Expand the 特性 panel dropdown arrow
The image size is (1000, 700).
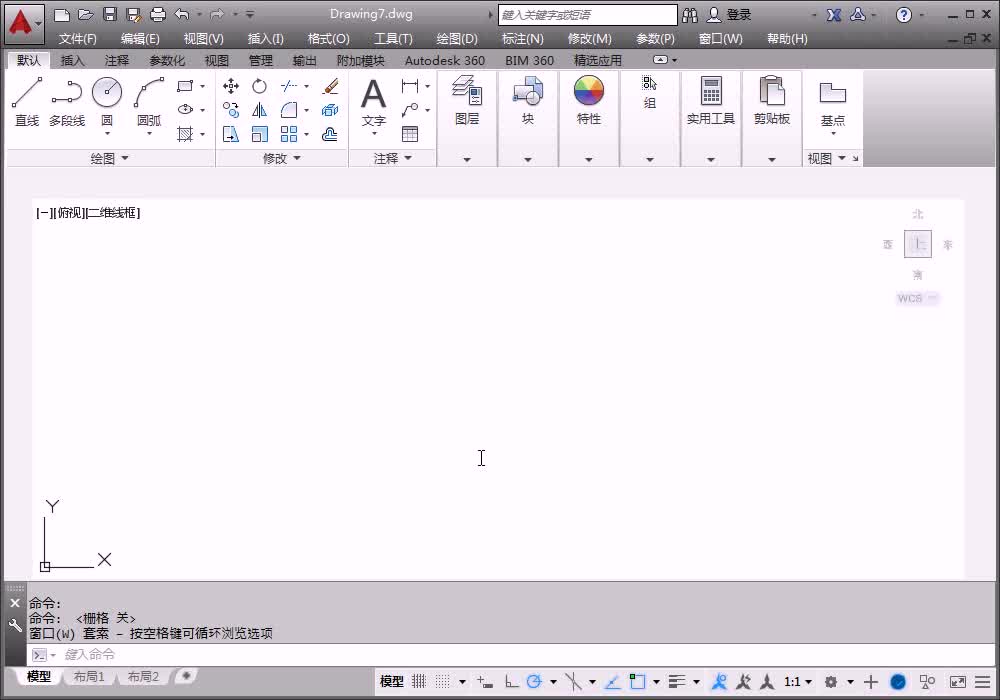click(589, 159)
